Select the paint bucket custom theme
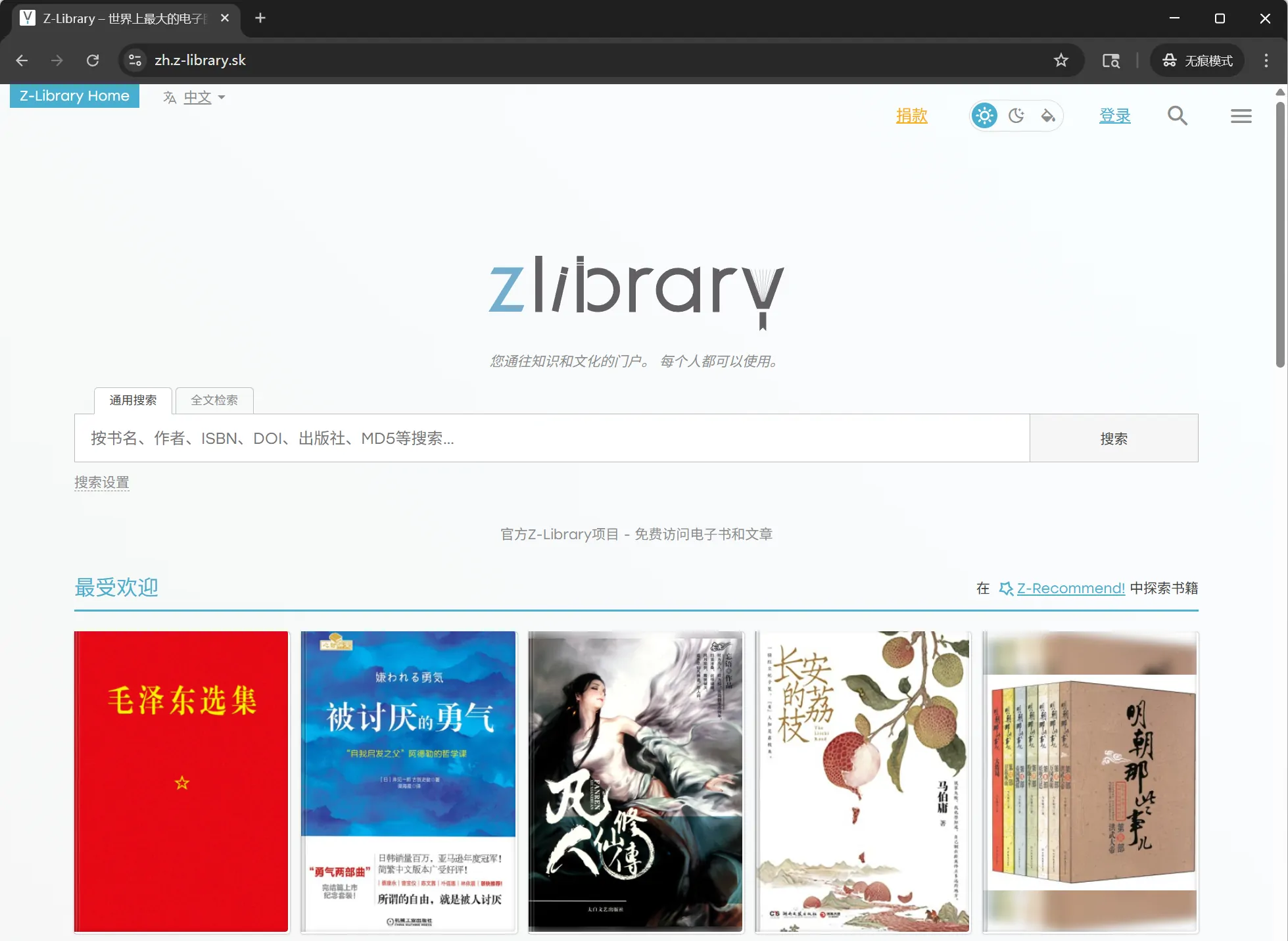Viewport: 1288px width, 941px height. [1048, 116]
